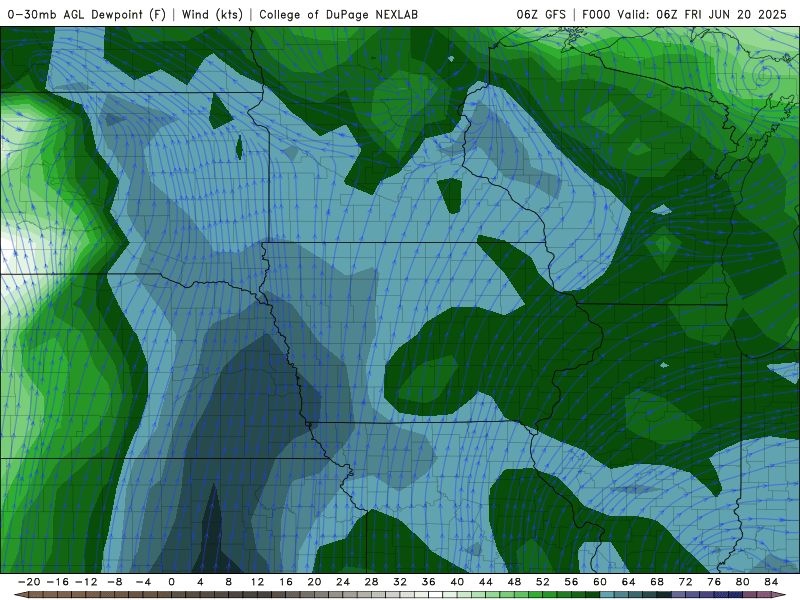Click the '44' legend label
The width and height of the screenshot is (800, 600).
(486, 582)
